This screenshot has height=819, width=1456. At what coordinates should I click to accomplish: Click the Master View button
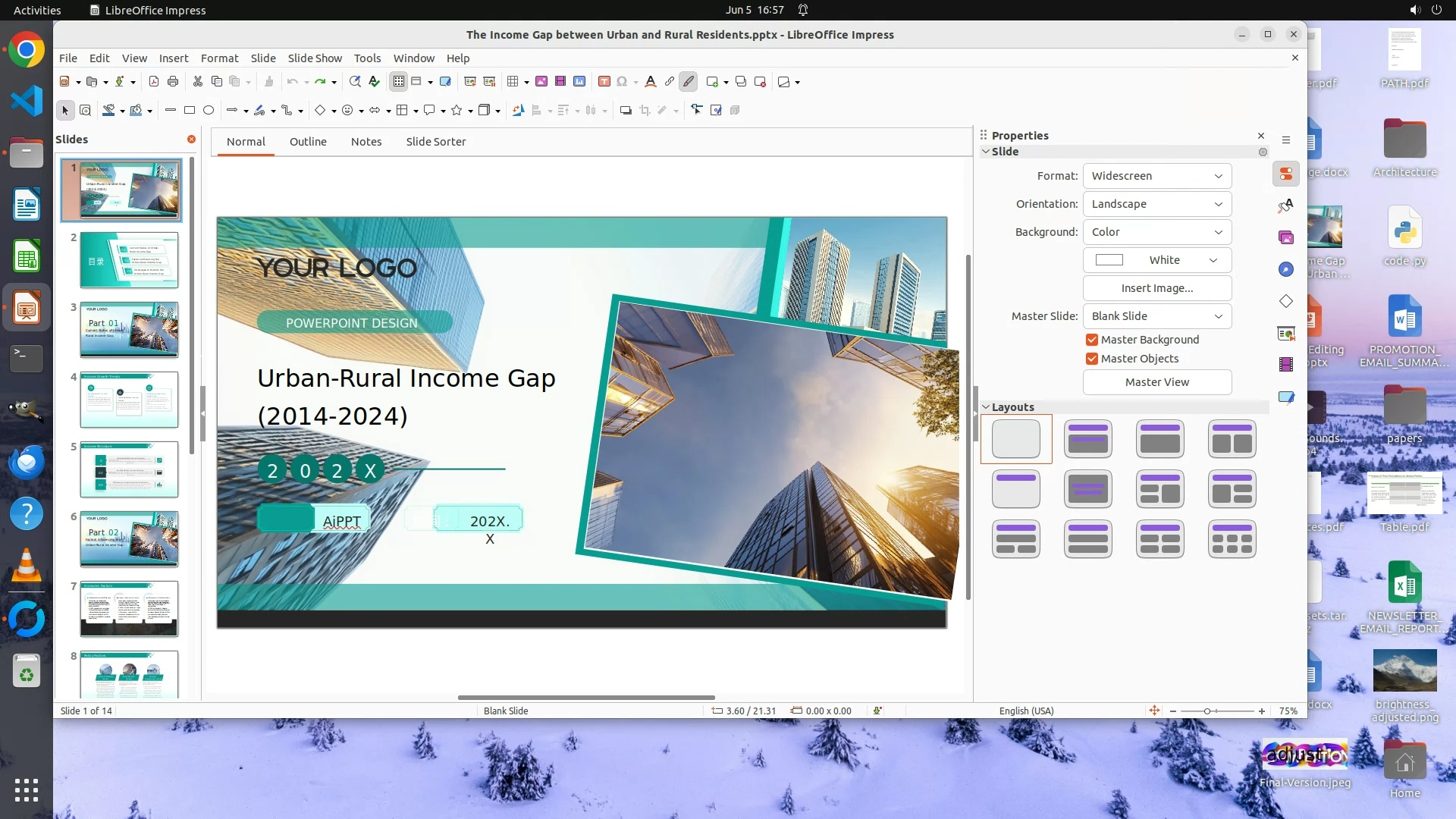[x=1156, y=382]
